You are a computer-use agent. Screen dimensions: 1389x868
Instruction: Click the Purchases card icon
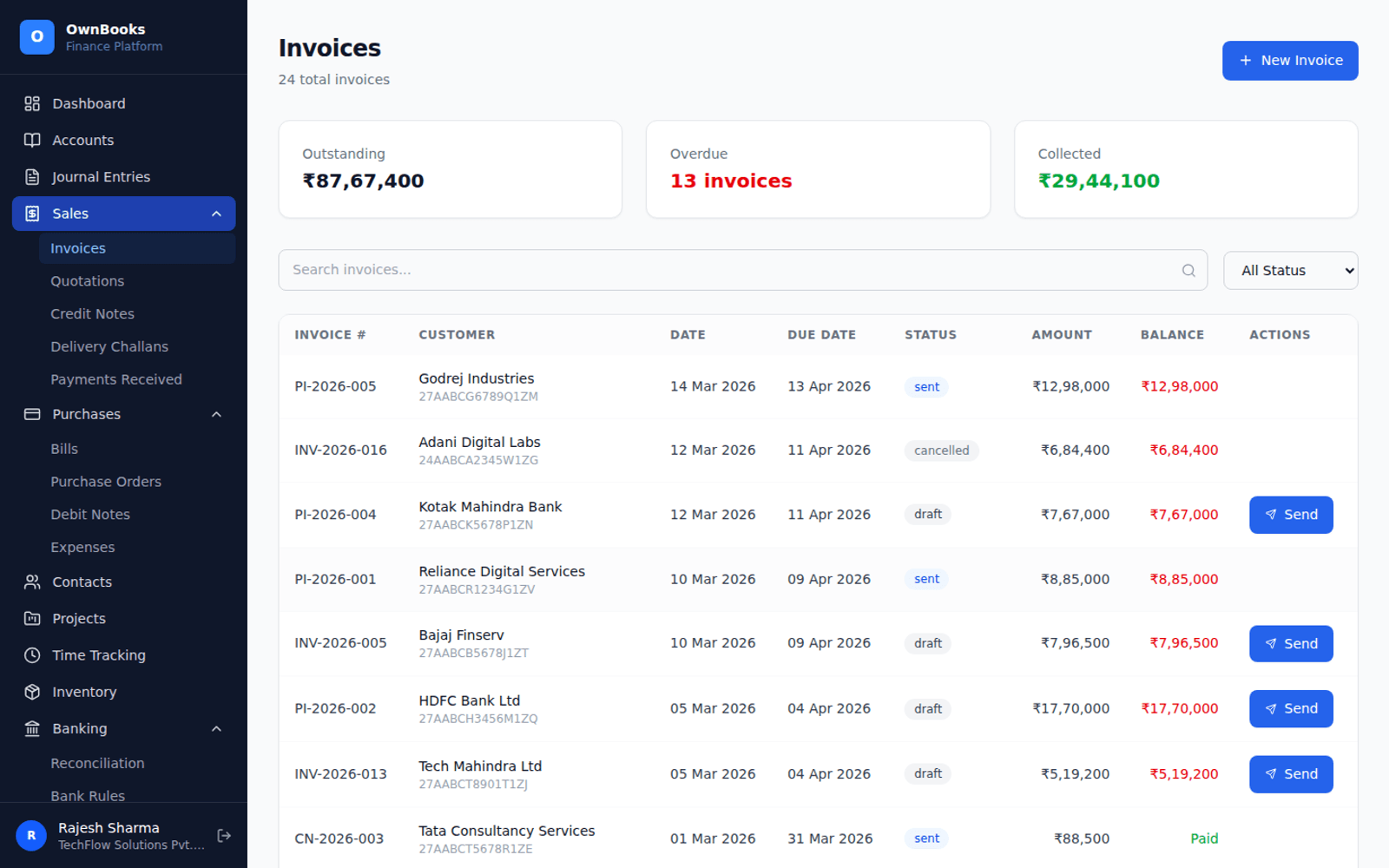click(x=32, y=414)
